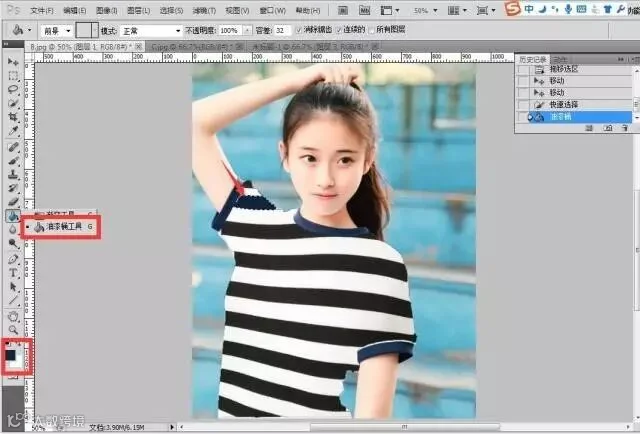The image size is (640, 434).
Task: Click the 容差 tolerance input field
Action: [x=282, y=31]
